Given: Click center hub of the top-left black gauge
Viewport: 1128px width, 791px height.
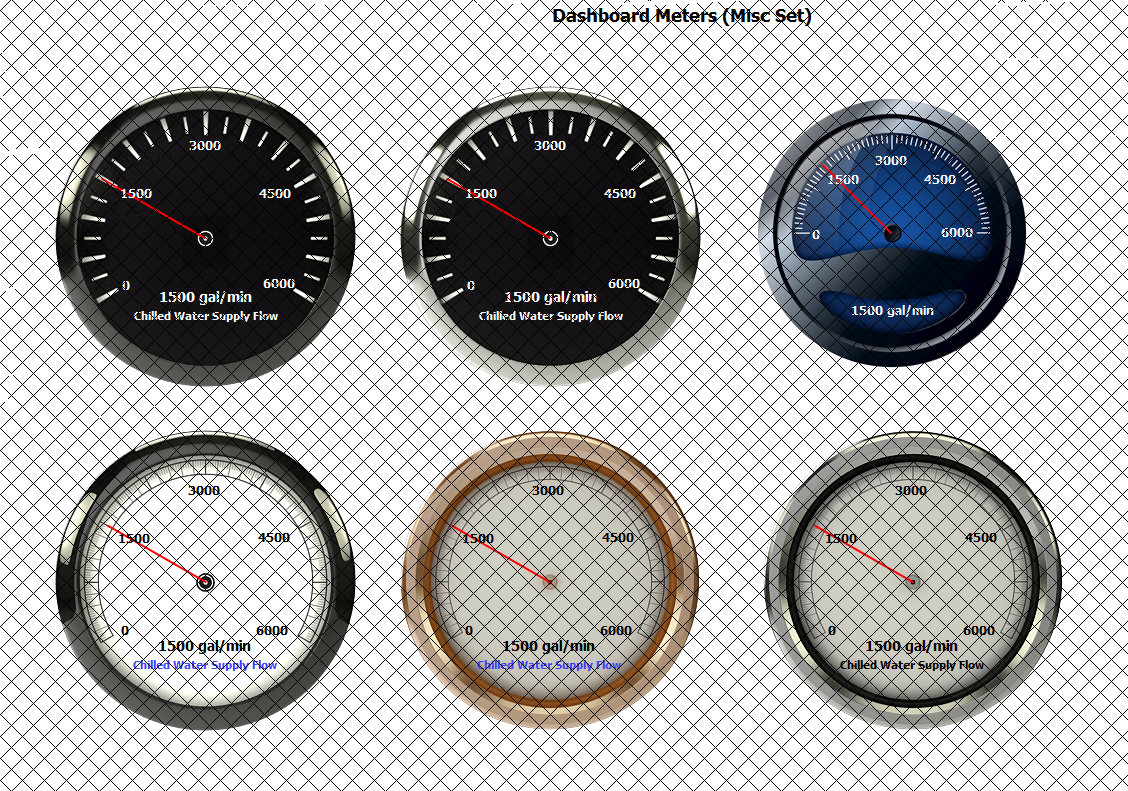Looking at the screenshot, I should (x=206, y=238).
